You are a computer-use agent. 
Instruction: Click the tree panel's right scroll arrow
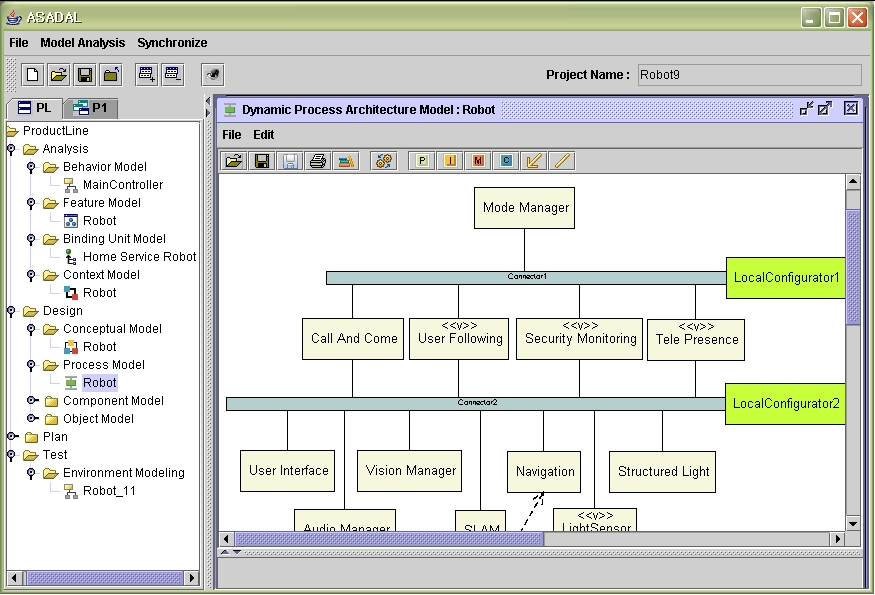pos(192,578)
